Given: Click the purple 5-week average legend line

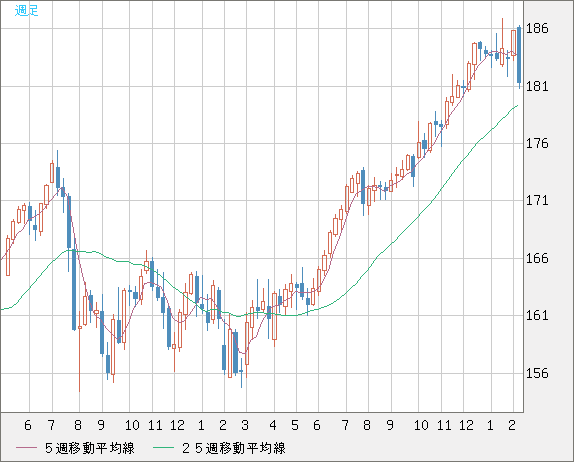Looking at the screenshot, I should pos(27,448).
